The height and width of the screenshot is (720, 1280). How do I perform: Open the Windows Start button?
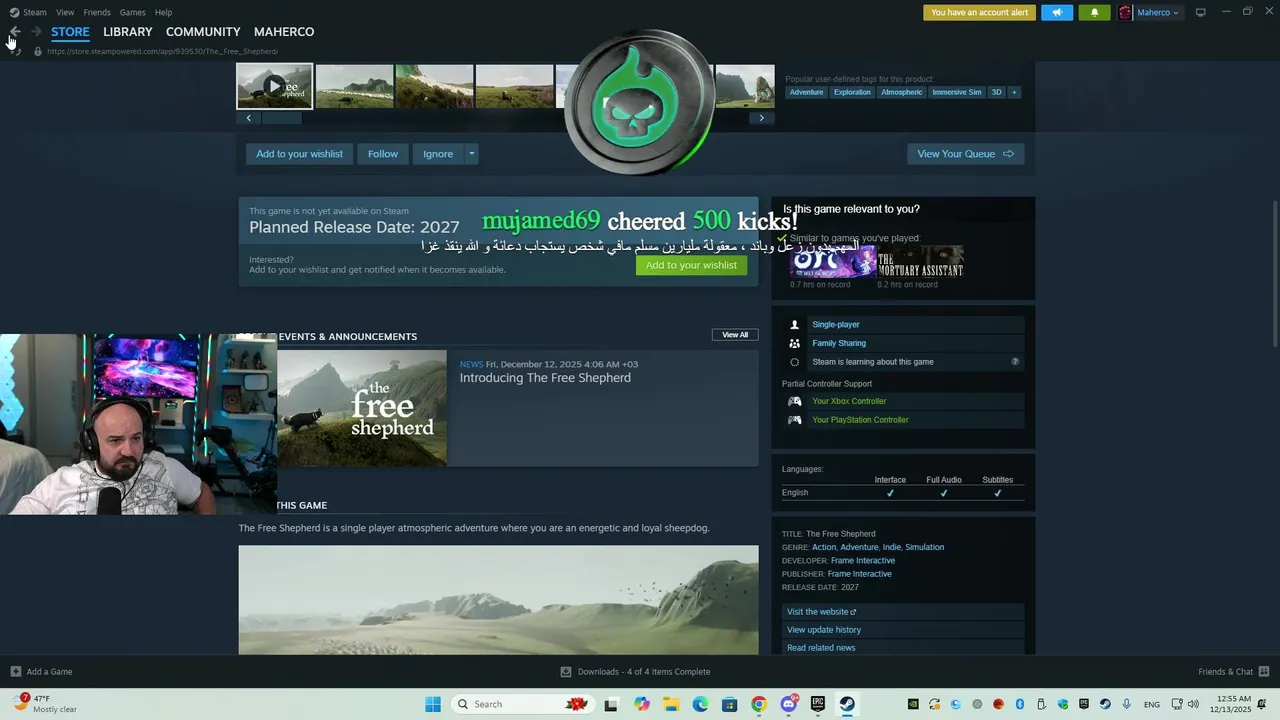point(432,704)
